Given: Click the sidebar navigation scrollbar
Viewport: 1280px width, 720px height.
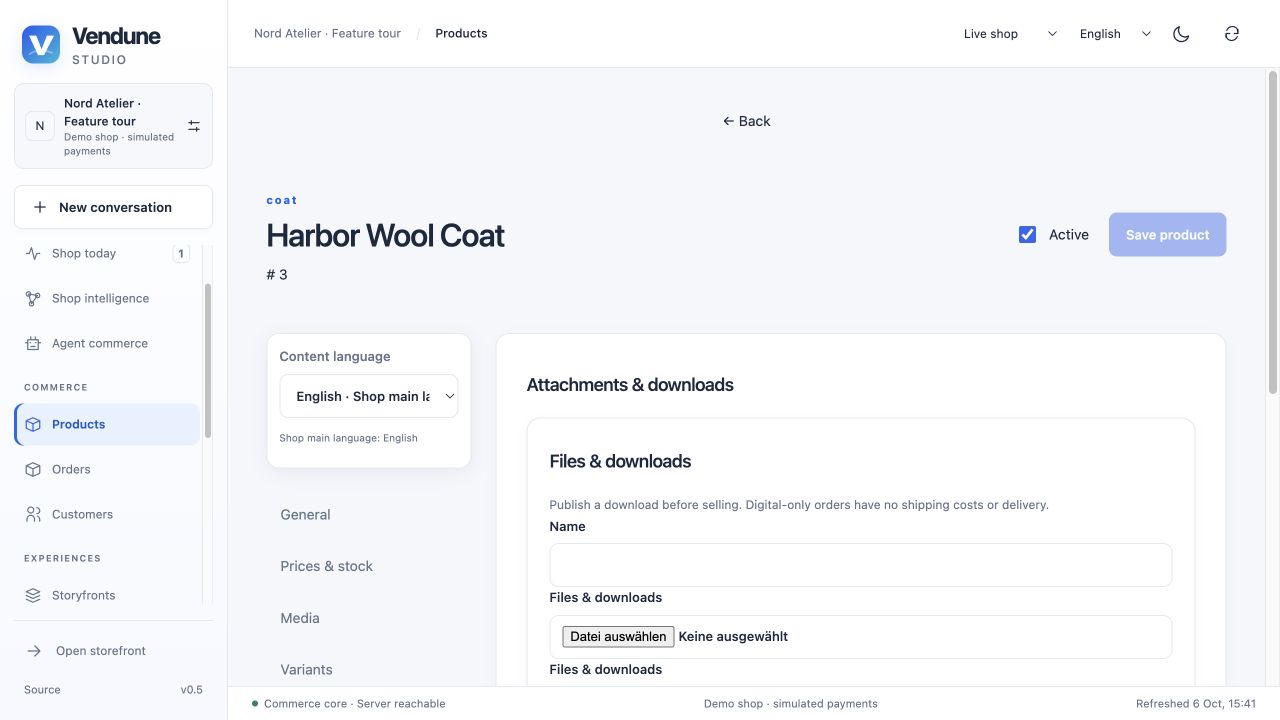Looking at the screenshot, I should point(208,360).
